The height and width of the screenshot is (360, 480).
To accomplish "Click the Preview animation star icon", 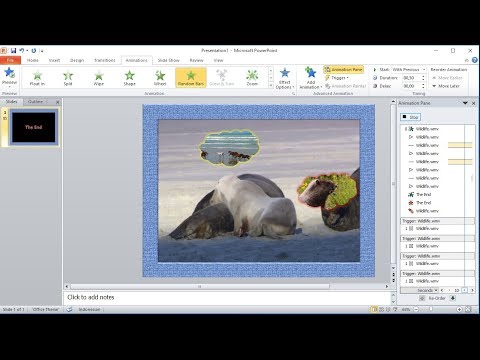I will [9, 72].
